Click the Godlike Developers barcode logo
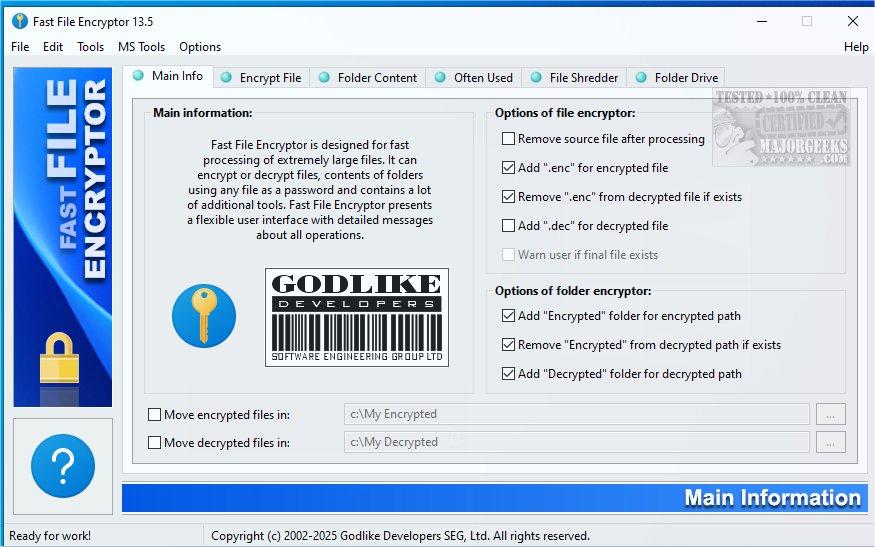875x547 pixels. click(356, 317)
